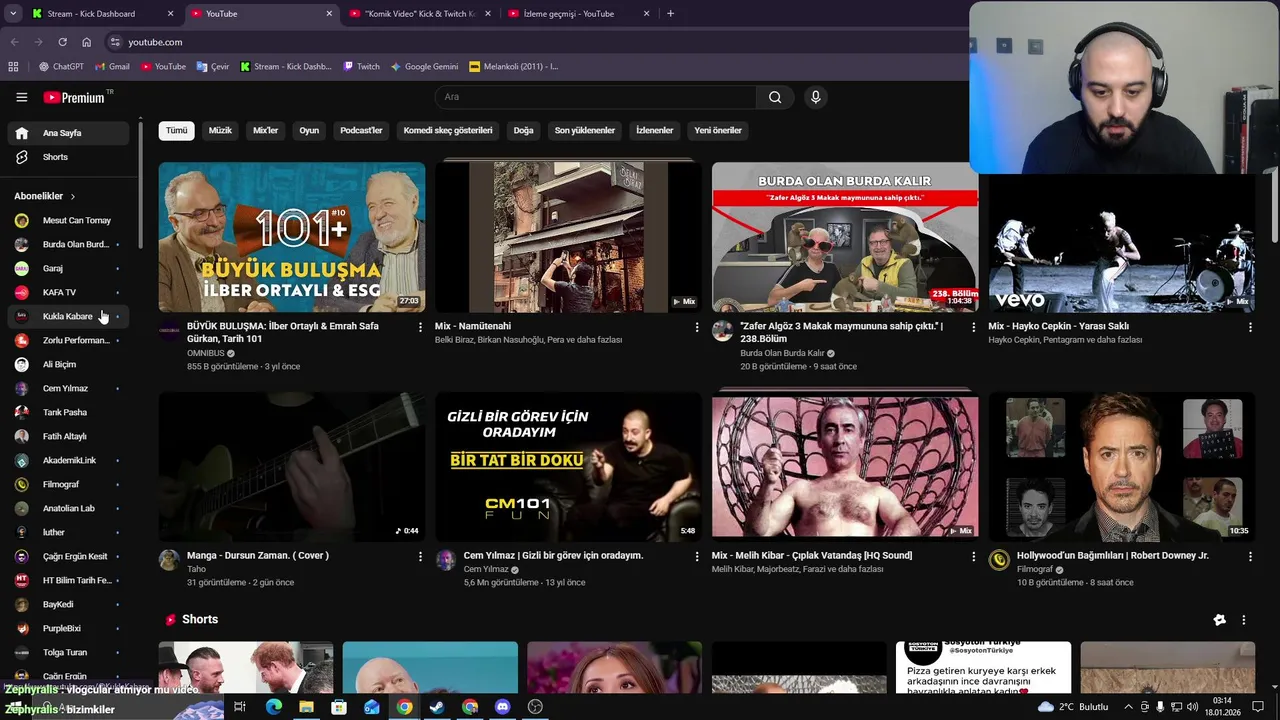
Task: Select Komedi skeç gösterileri filter chip
Action: [448, 130]
